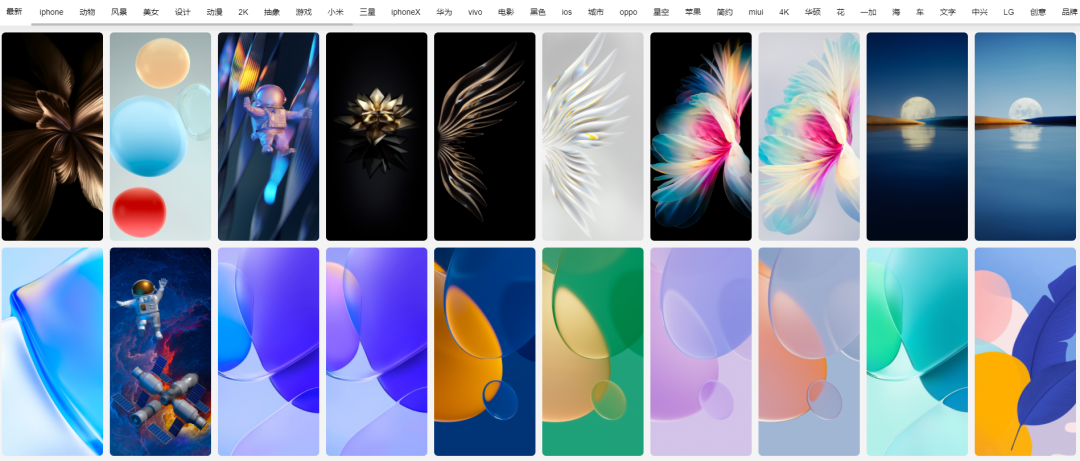Image resolution: width=1080 pixels, height=461 pixels.
Task: Switch to the 4K category
Action: (785, 12)
